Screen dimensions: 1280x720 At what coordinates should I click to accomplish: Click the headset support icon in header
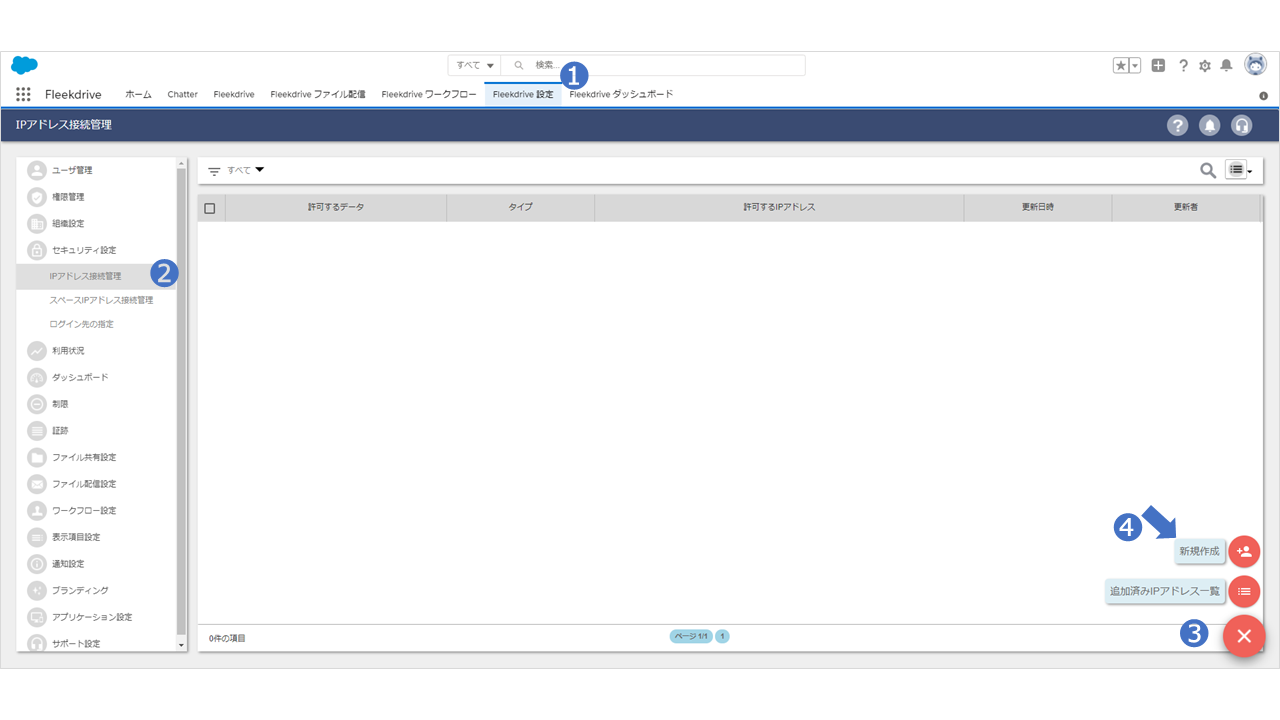tap(1242, 125)
